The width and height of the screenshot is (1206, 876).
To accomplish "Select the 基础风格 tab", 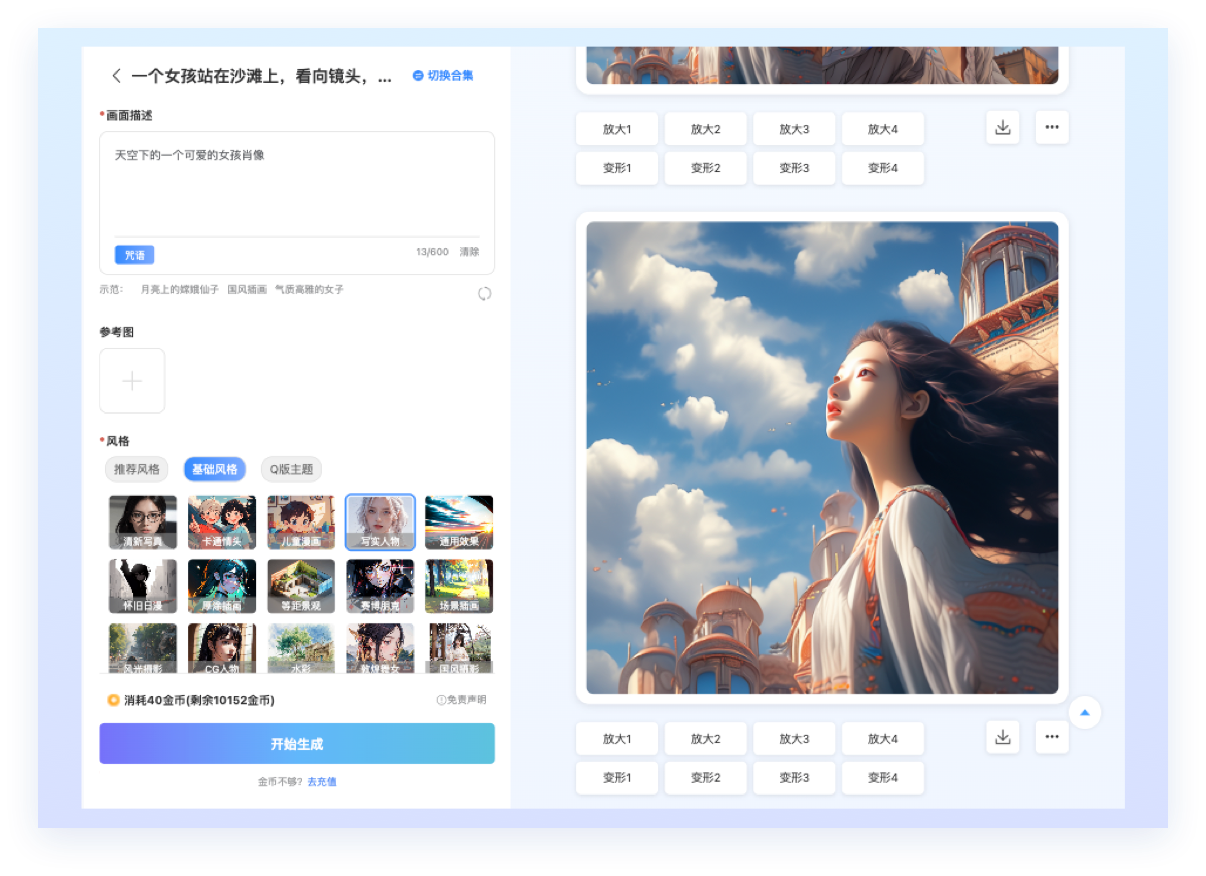I will pos(214,469).
